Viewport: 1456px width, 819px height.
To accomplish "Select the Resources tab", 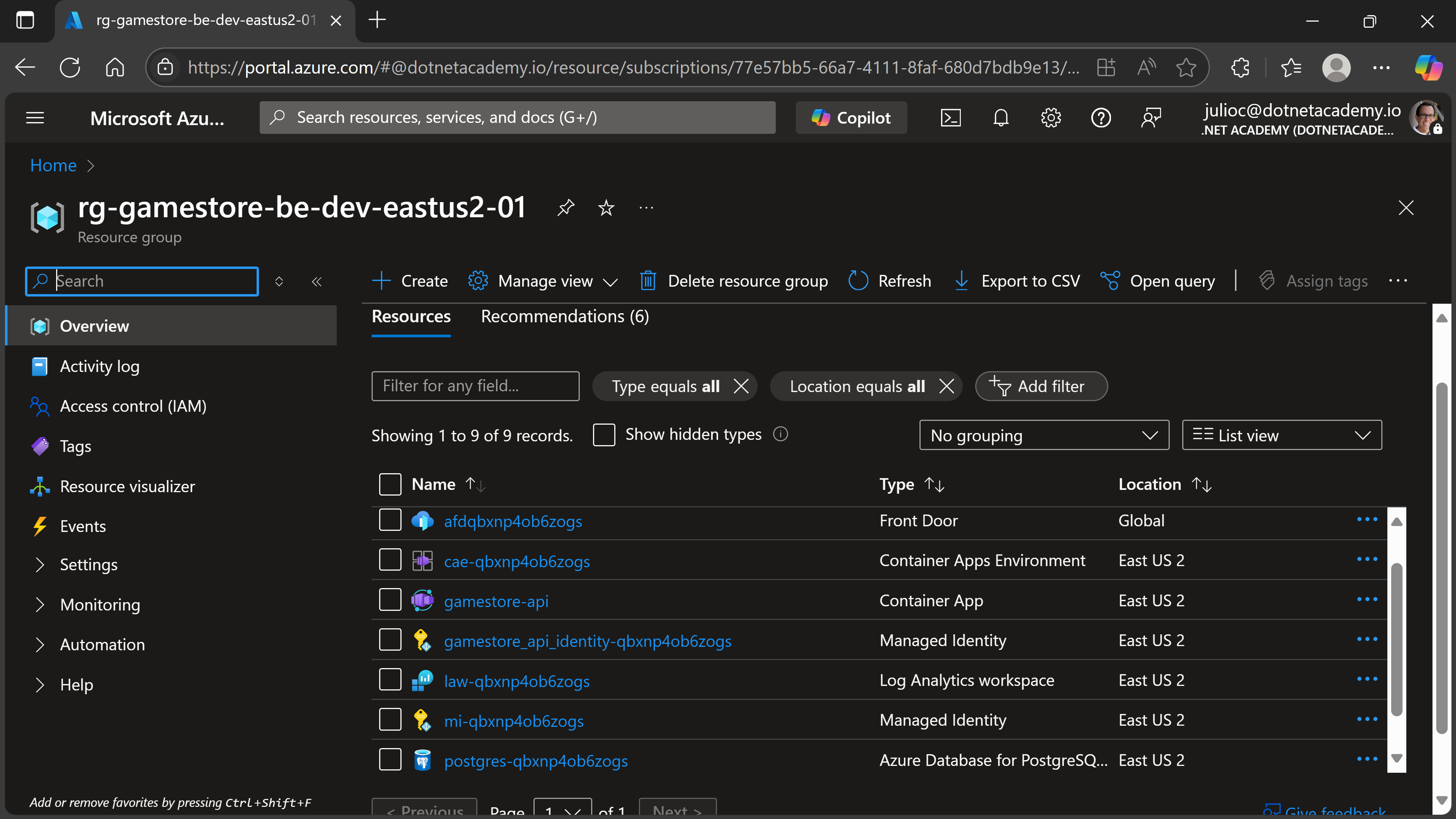I will tap(411, 317).
